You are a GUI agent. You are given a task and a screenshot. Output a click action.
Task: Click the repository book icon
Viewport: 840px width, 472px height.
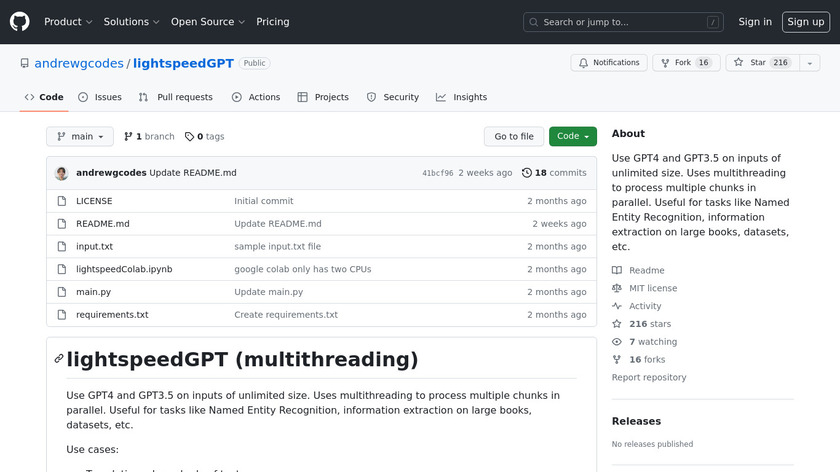click(x=24, y=63)
